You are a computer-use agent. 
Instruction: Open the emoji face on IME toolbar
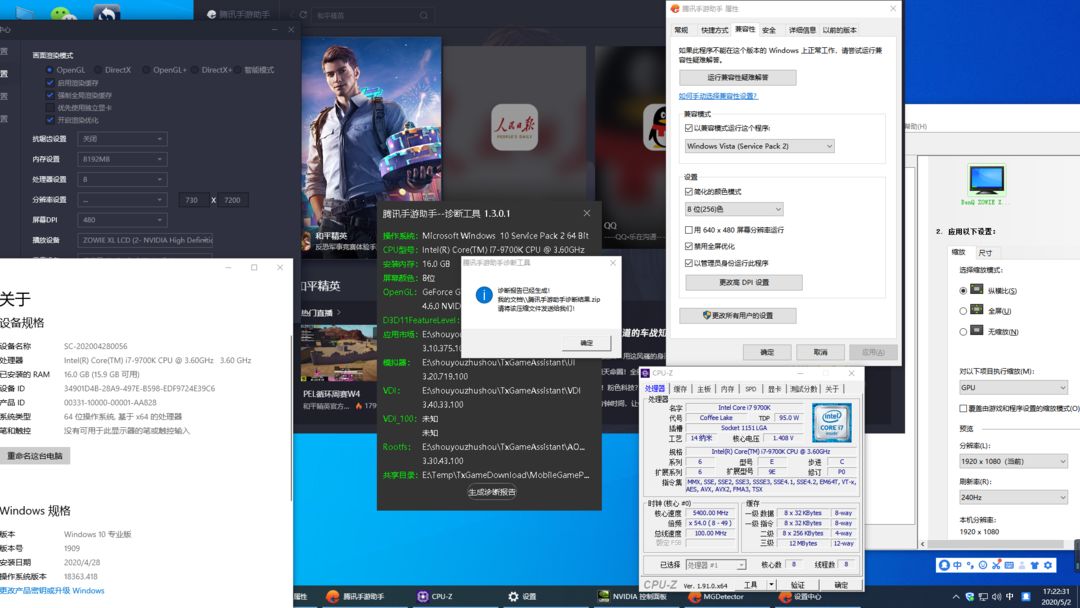click(x=983, y=565)
